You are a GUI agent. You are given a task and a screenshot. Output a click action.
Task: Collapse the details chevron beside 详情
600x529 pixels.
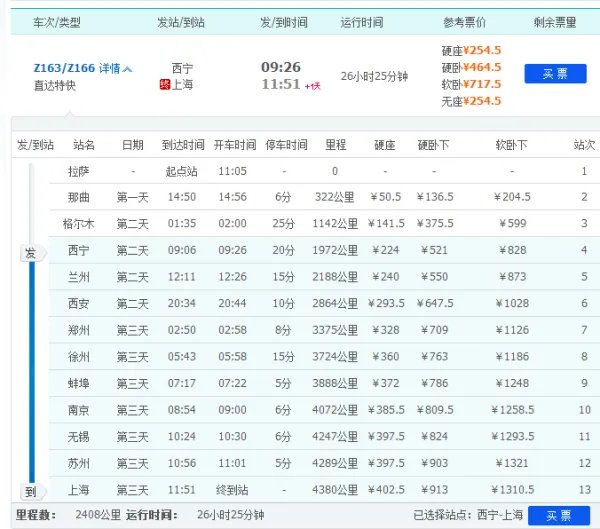tap(128, 69)
